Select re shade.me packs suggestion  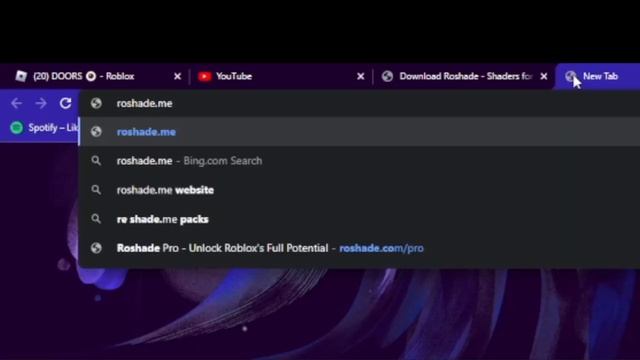(360, 219)
